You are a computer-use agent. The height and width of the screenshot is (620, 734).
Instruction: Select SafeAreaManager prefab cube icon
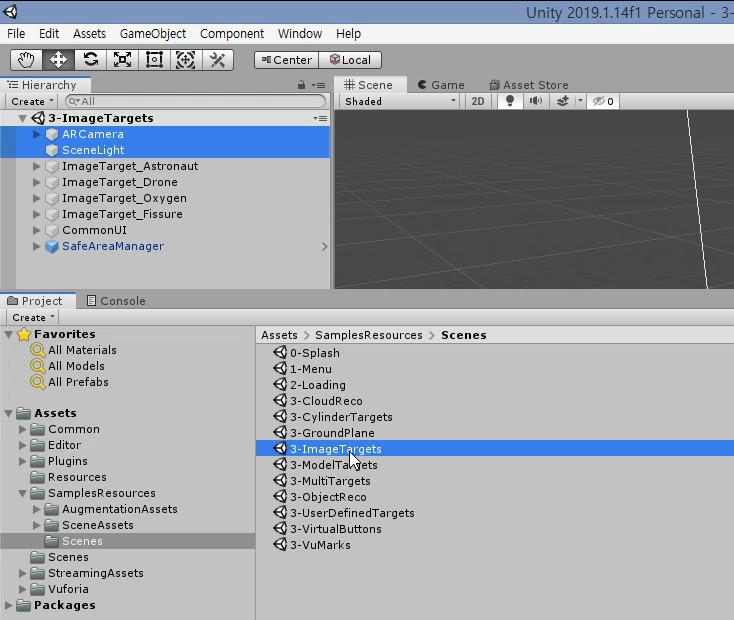pyautogui.click(x=51, y=246)
